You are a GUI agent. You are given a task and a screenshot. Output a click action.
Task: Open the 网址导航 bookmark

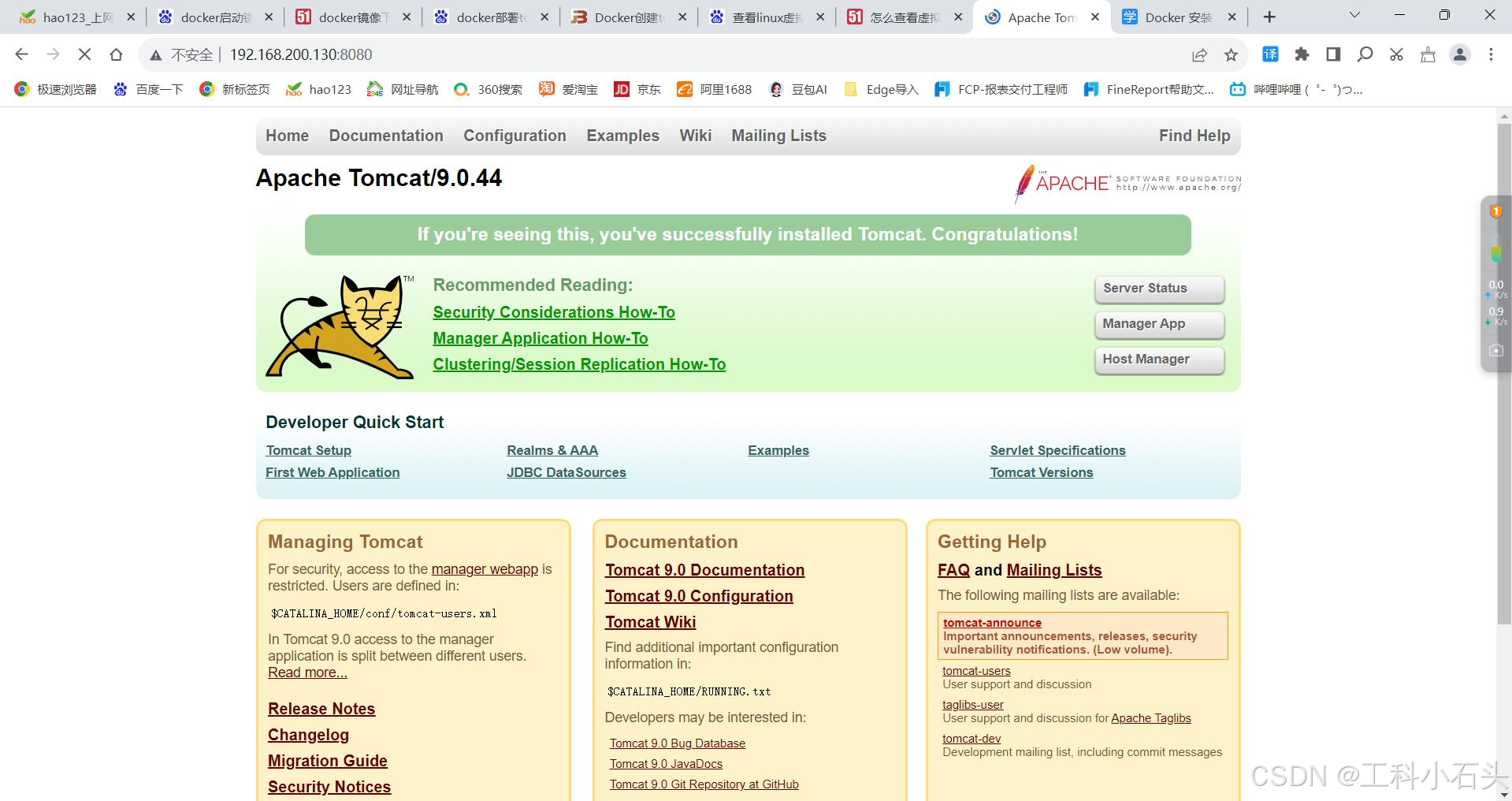click(402, 89)
